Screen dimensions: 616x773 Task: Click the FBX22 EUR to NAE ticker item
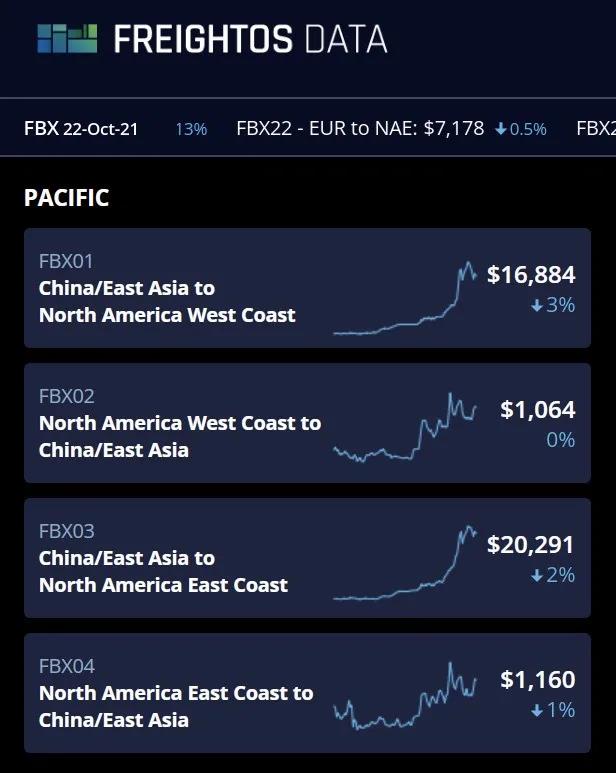[x=360, y=128]
